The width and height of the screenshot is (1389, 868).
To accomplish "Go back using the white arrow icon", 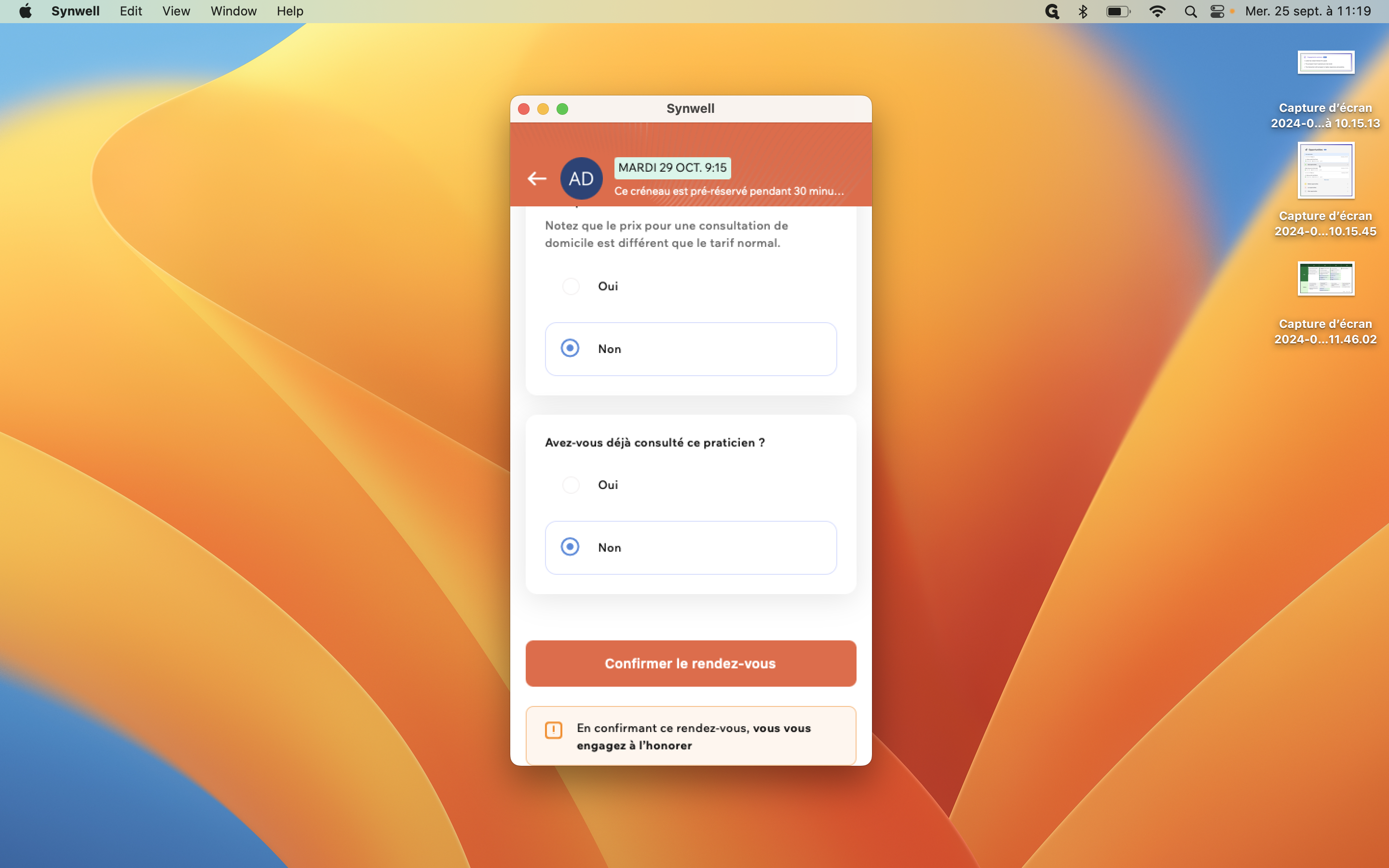I will tap(537, 178).
